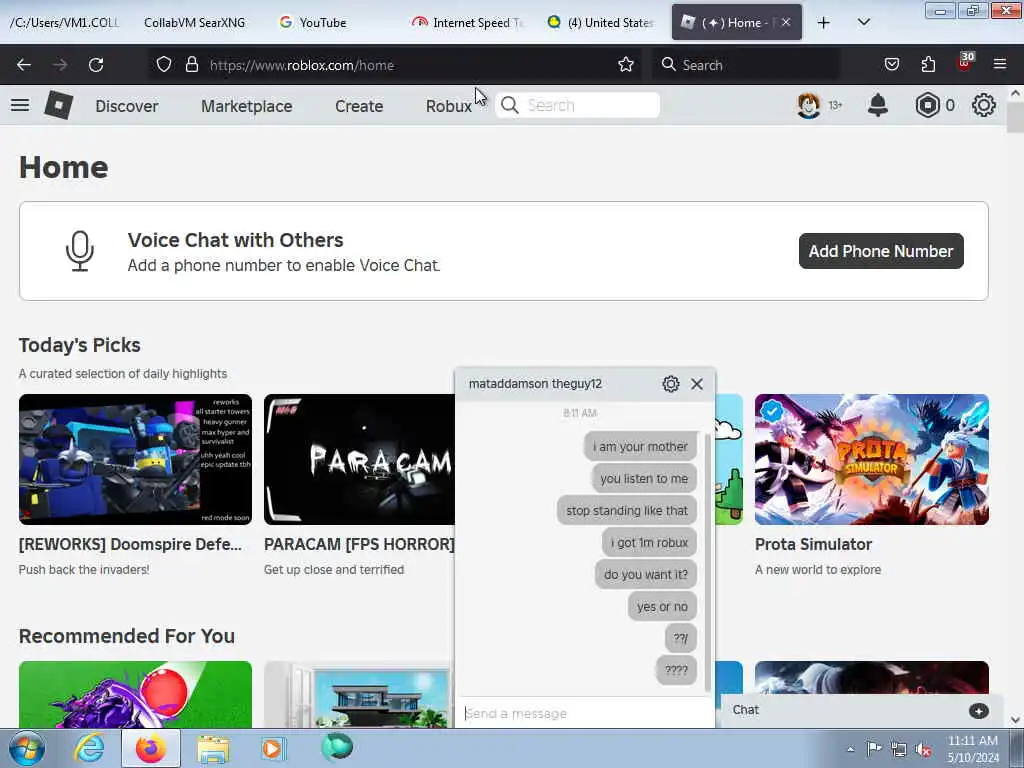The image size is (1024, 768).
Task: Open File Explorer from the taskbar
Action: coord(213,749)
